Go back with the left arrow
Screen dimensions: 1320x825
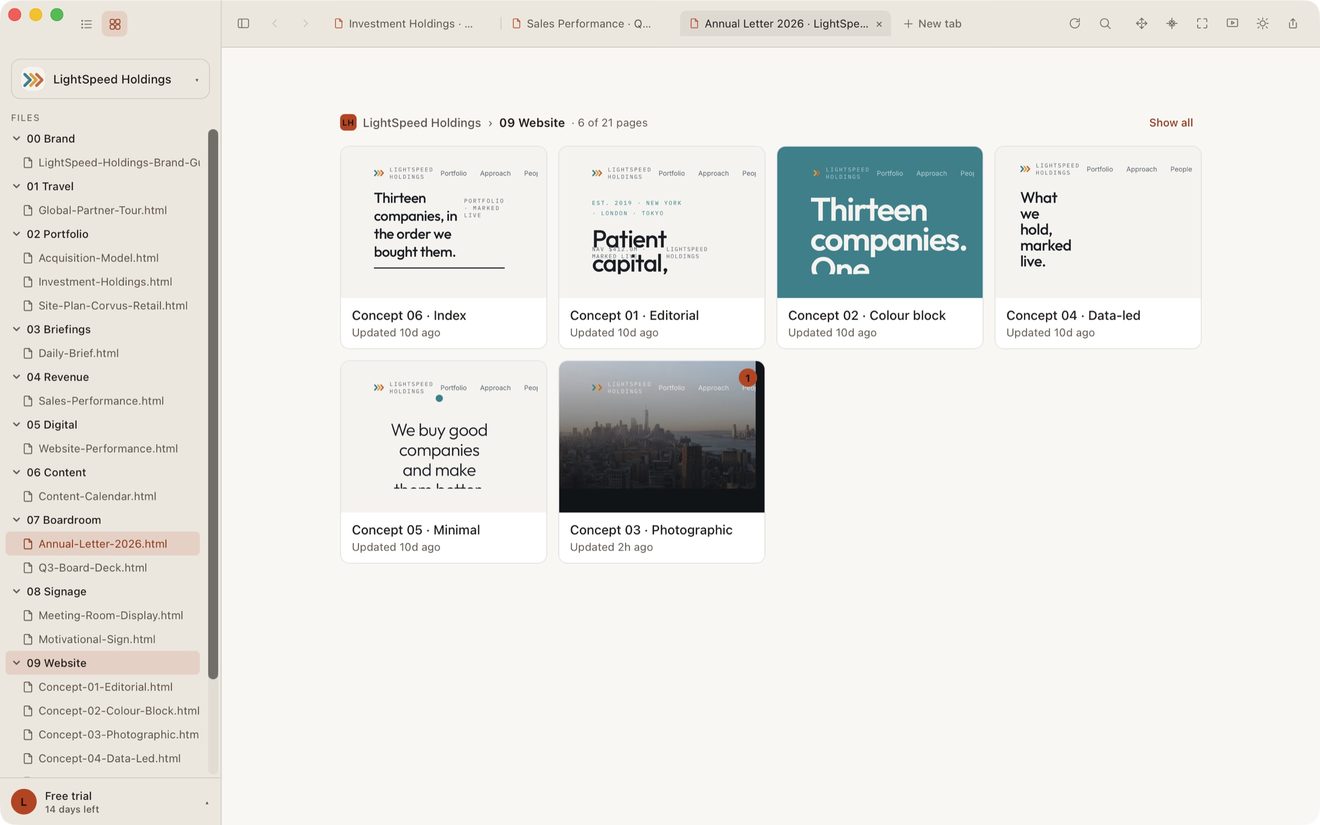pos(275,24)
